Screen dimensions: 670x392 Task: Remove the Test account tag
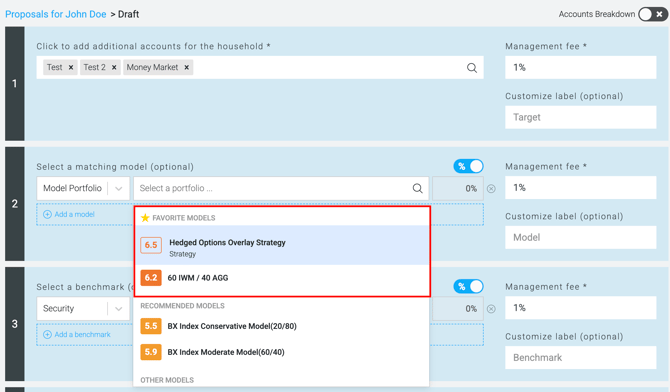pyautogui.click(x=71, y=68)
